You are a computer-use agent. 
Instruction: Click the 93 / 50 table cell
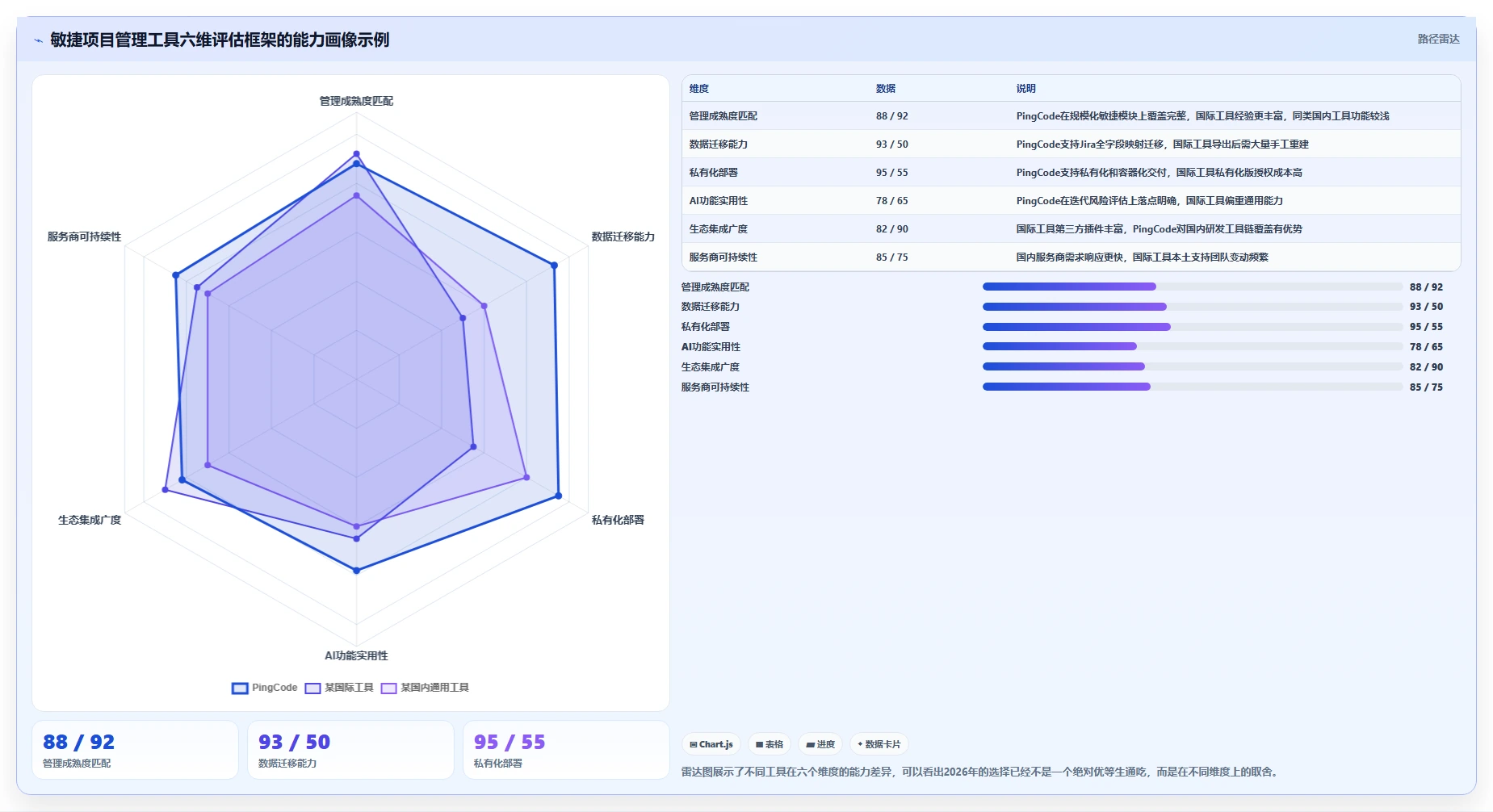pos(891,144)
